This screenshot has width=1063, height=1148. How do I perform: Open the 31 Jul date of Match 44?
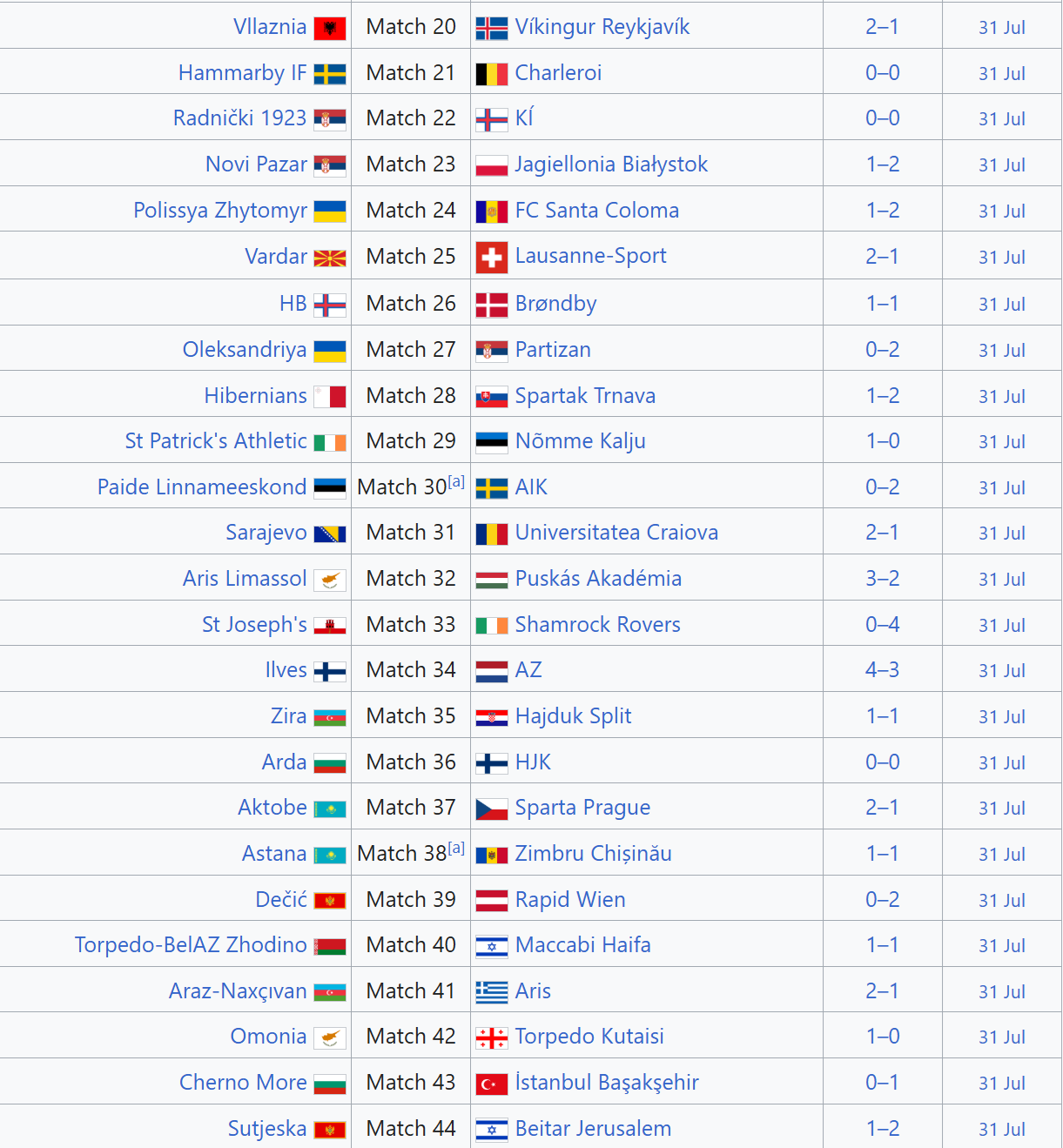click(x=1002, y=1129)
